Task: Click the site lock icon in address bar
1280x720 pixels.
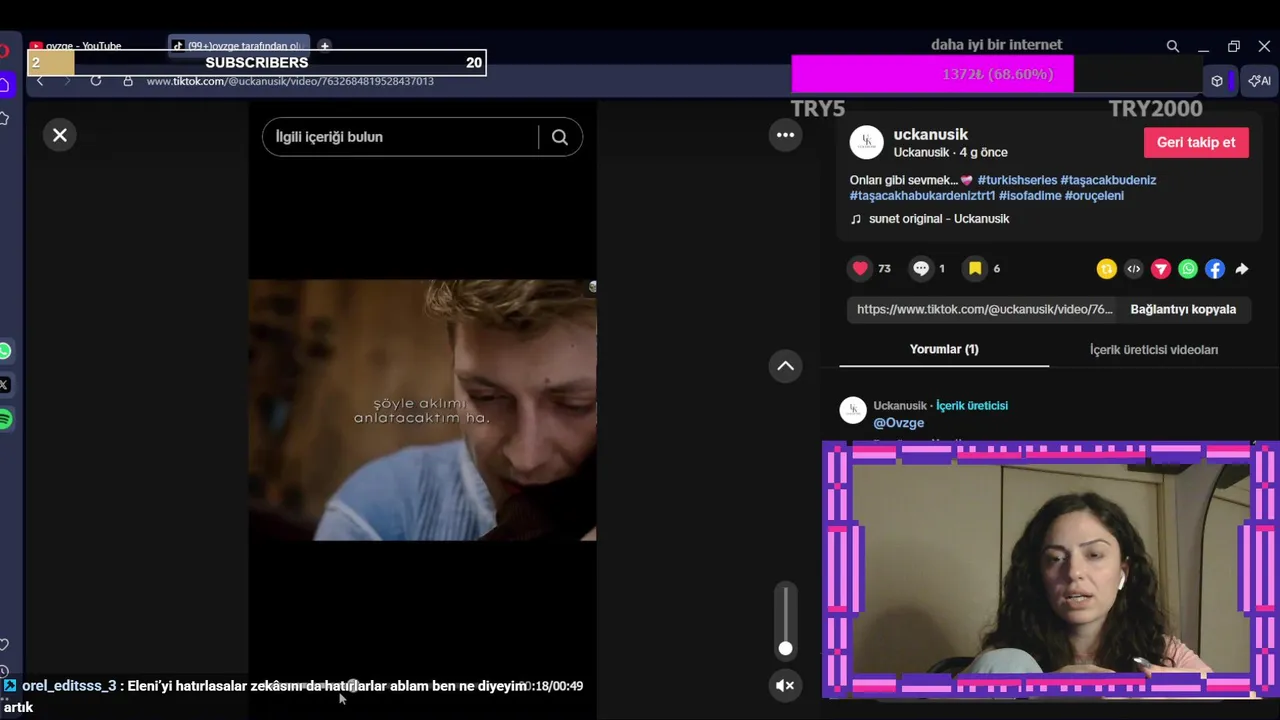Action: pos(128,81)
